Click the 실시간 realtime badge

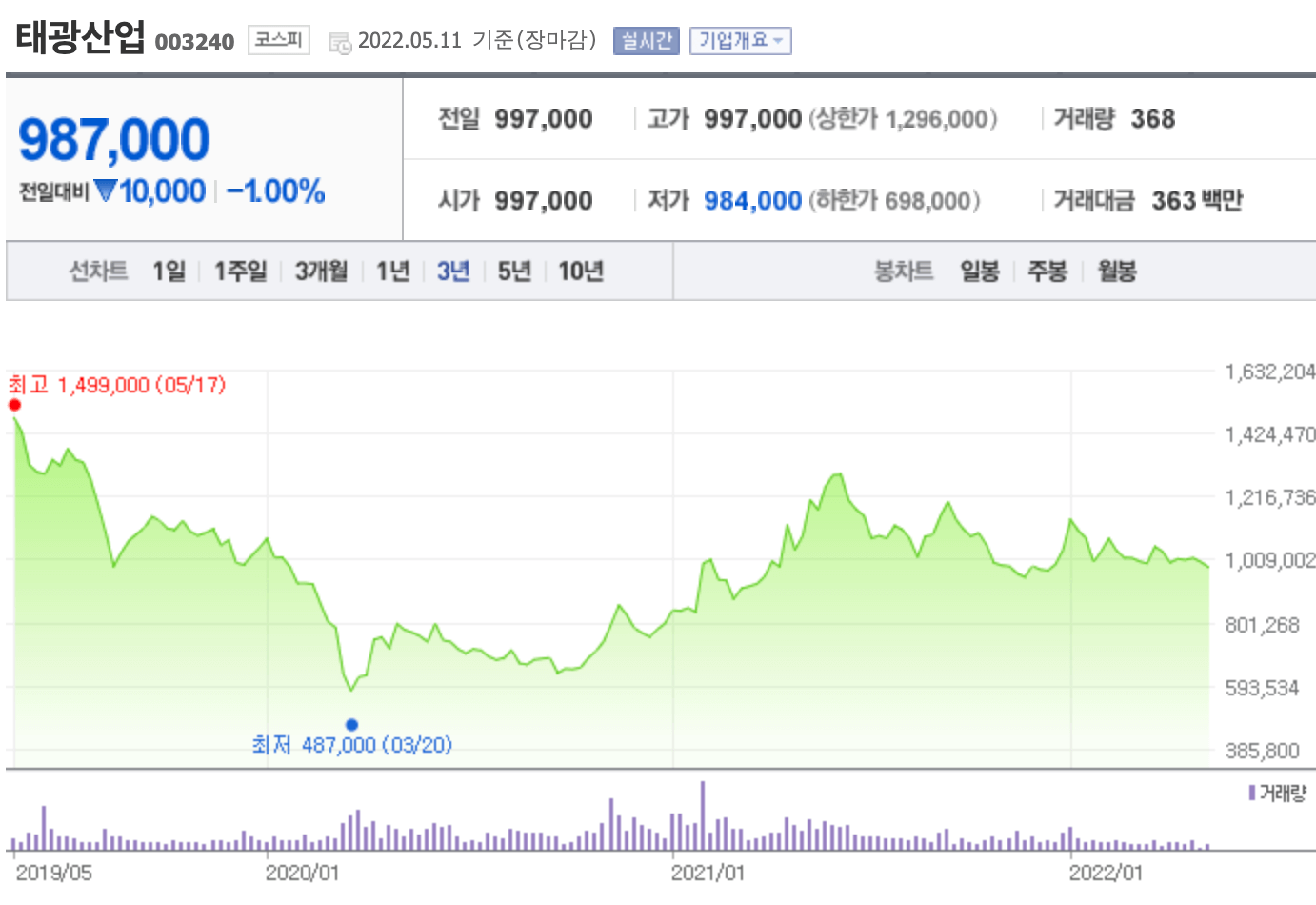[x=647, y=41]
